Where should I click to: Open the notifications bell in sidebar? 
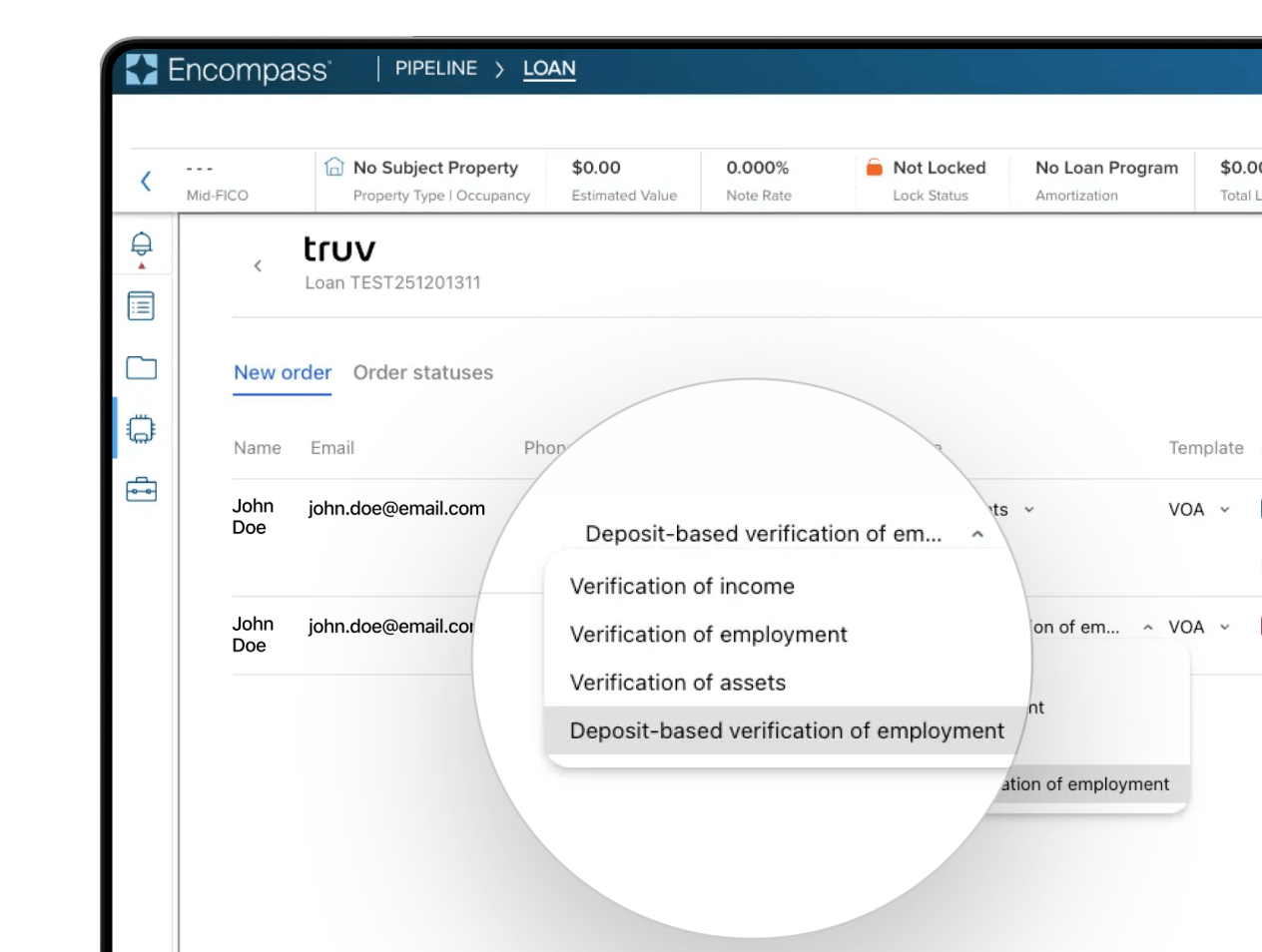pyautogui.click(x=142, y=243)
